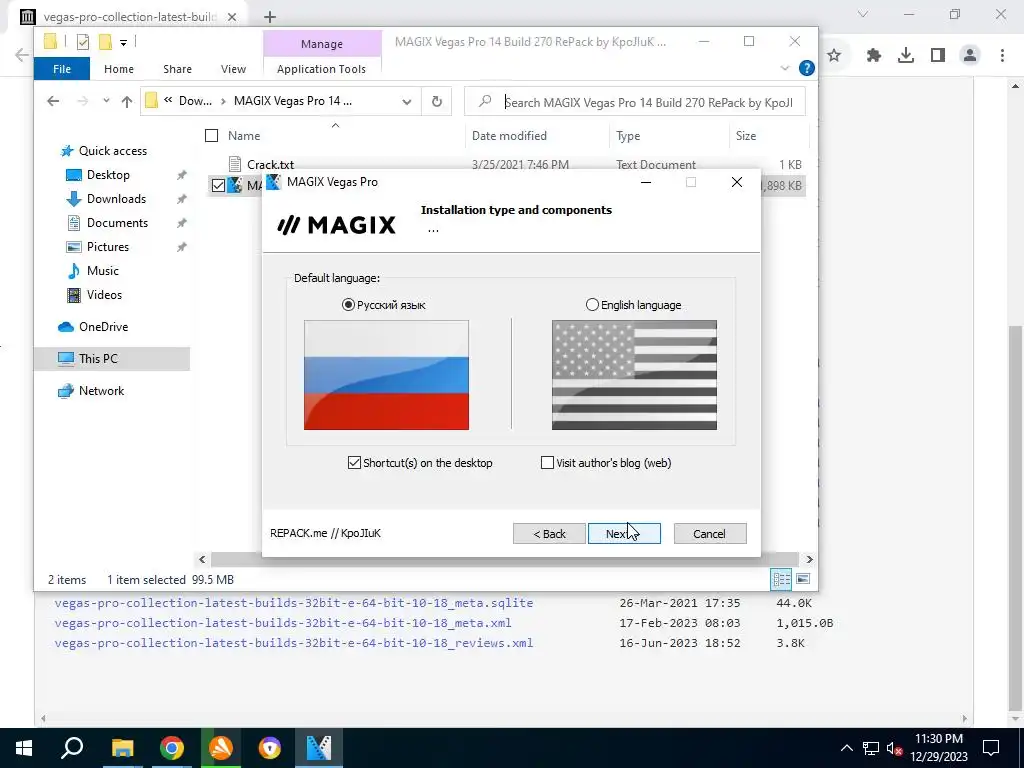This screenshot has width=1024, height=768.
Task: Open the browser three-dot menu
Action: click(x=1002, y=56)
